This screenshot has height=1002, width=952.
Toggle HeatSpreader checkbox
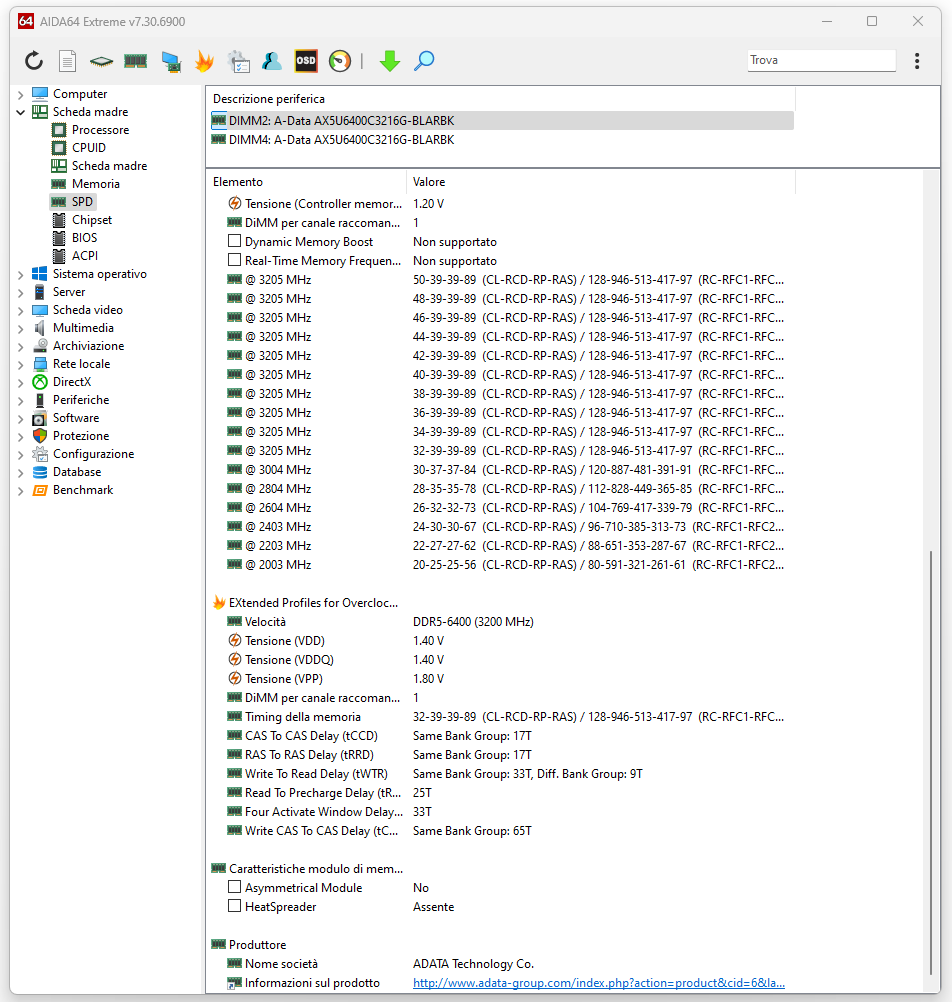point(234,906)
